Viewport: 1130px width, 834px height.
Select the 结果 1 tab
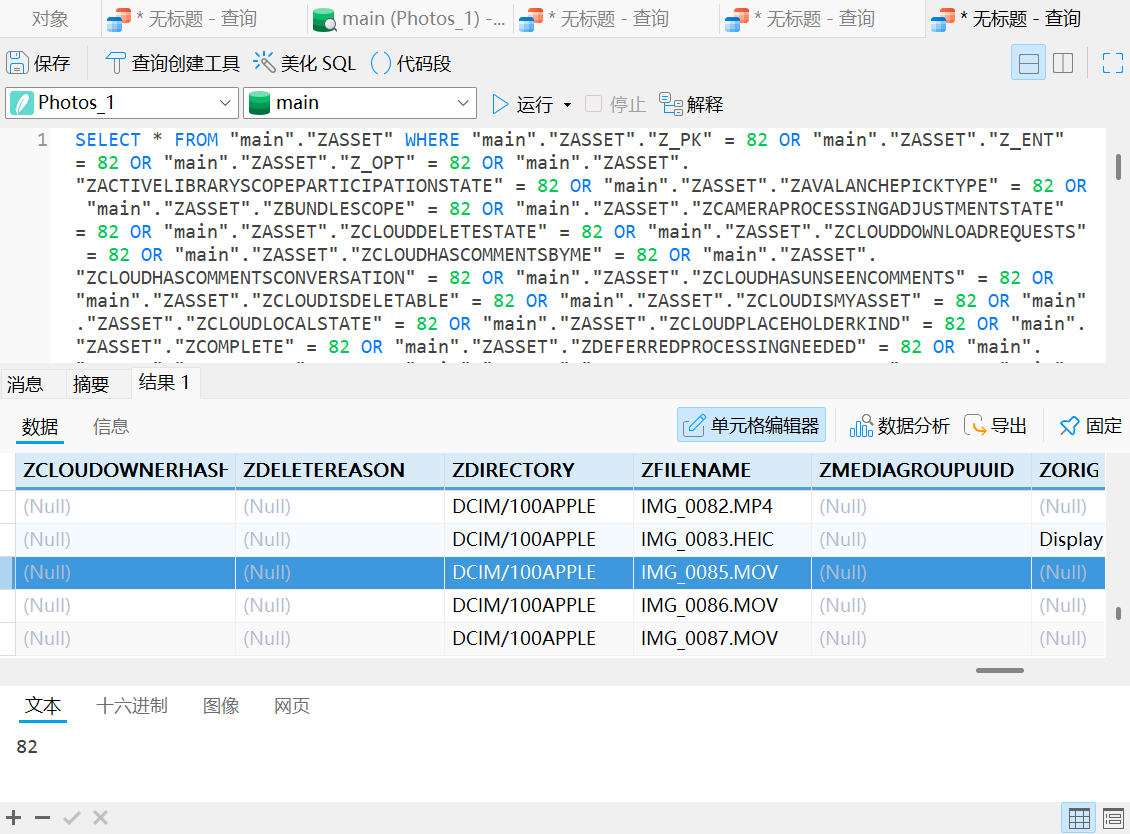(164, 382)
